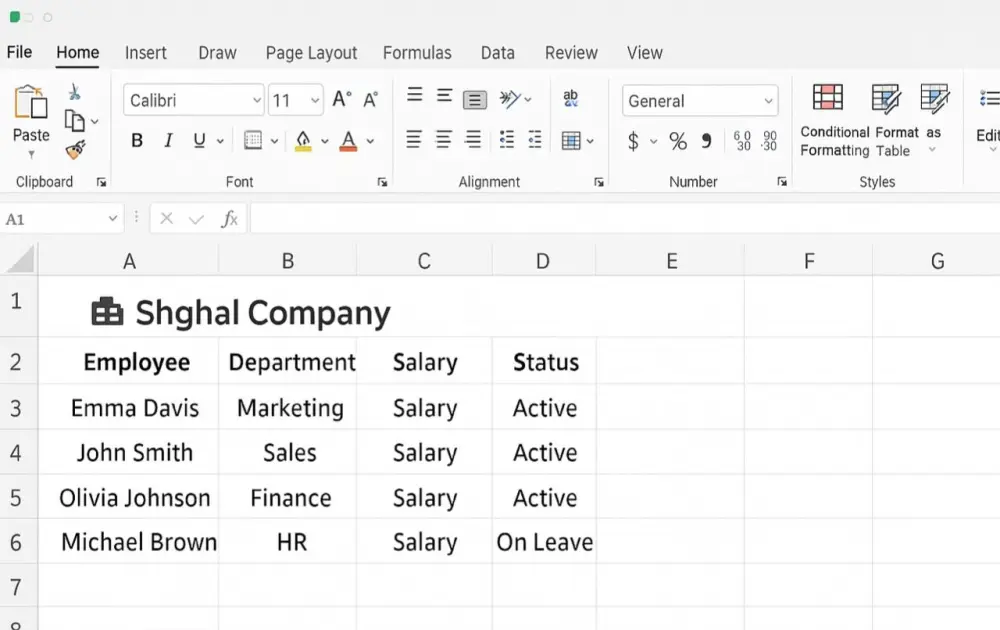Switch to the Formulas ribbon tab
This screenshot has height=630, width=1000.
tap(417, 52)
